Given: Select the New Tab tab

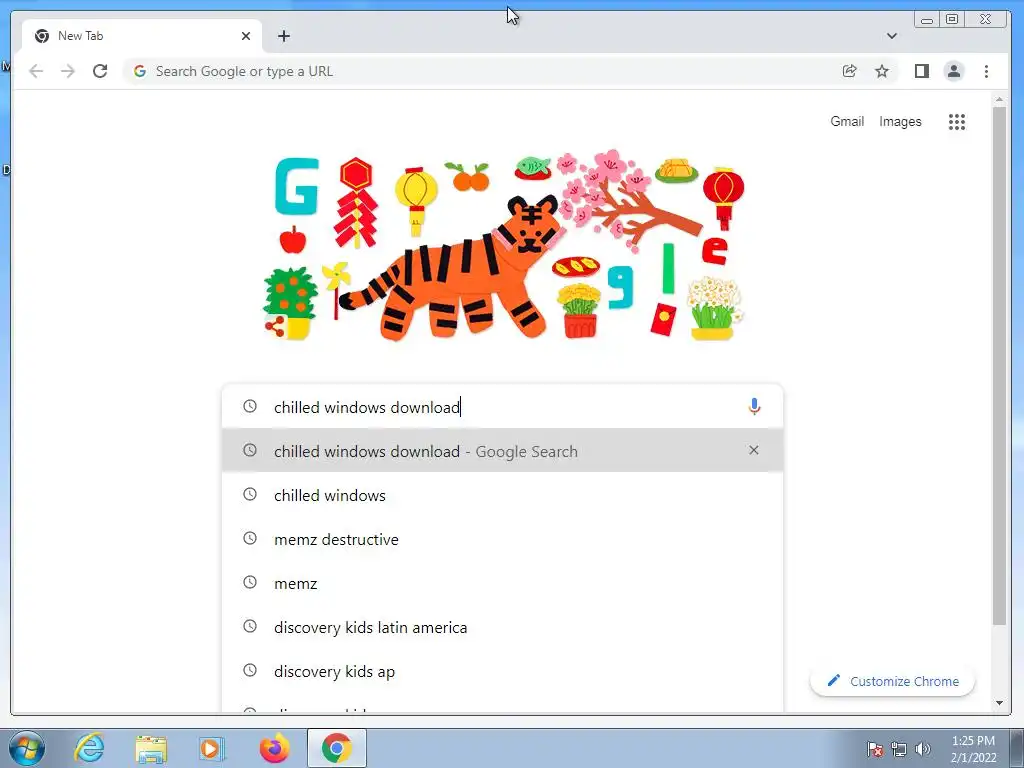Looking at the screenshot, I should 142,36.
